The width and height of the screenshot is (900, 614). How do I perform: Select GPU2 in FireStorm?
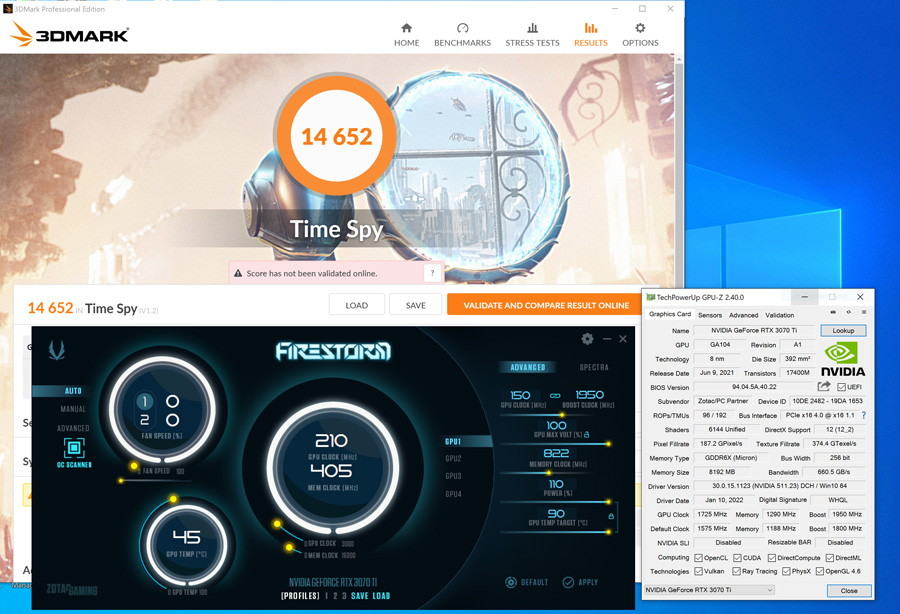click(x=453, y=458)
